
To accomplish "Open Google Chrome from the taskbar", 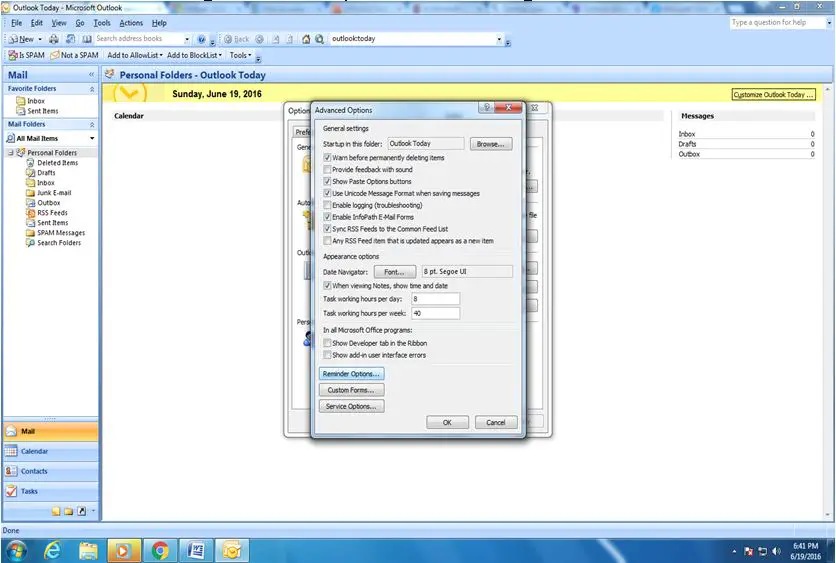I will click(x=160, y=550).
